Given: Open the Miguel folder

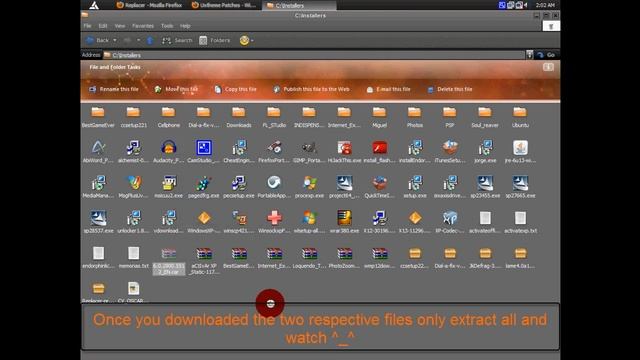Looking at the screenshot, I should (x=379, y=116).
